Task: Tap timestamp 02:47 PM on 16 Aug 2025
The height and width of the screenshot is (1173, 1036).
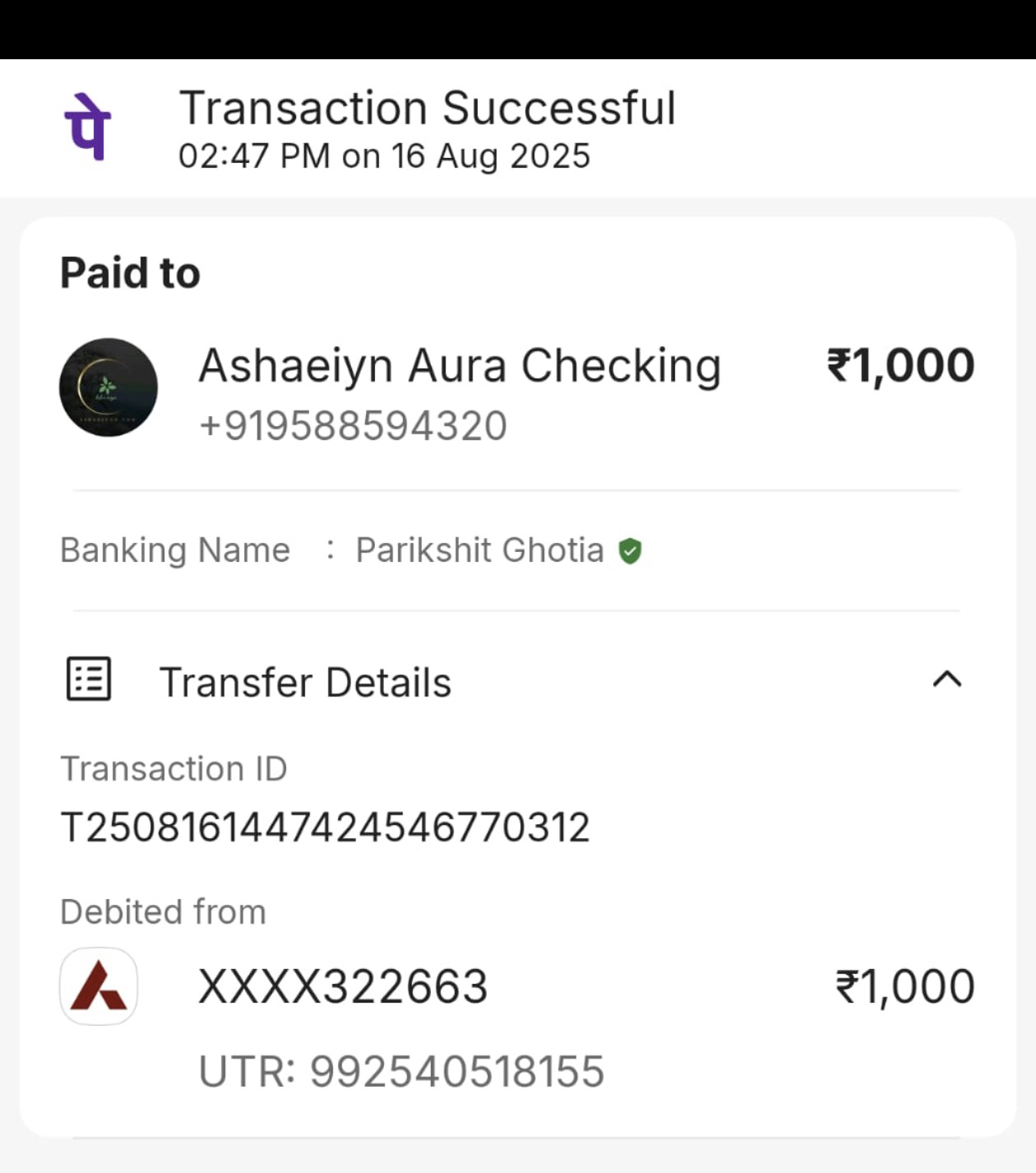Action: click(x=385, y=156)
